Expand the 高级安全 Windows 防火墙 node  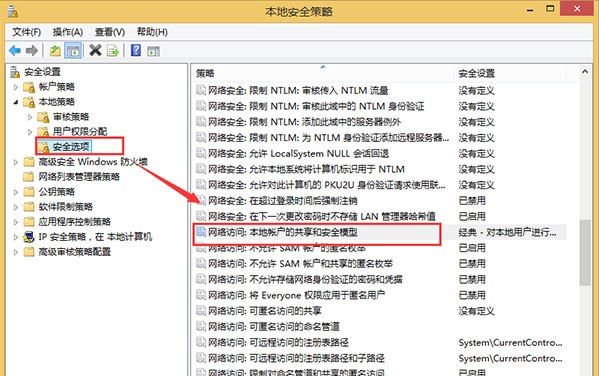pyautogui.click(x=16, y=162)
